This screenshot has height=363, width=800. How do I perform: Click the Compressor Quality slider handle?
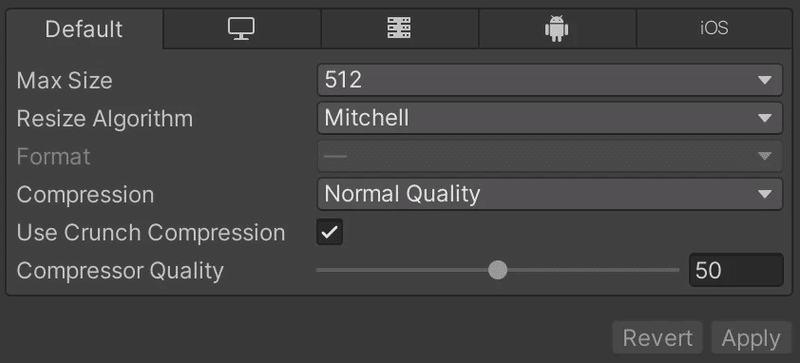pos(497,270)
